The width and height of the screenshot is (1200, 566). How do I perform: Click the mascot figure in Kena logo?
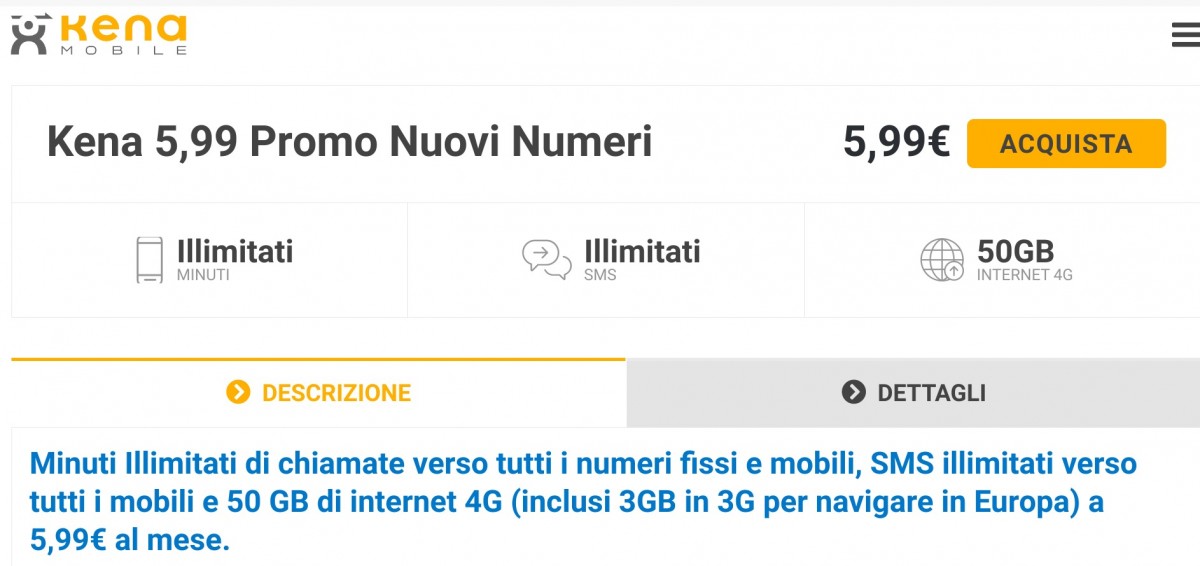click(31, 35)
